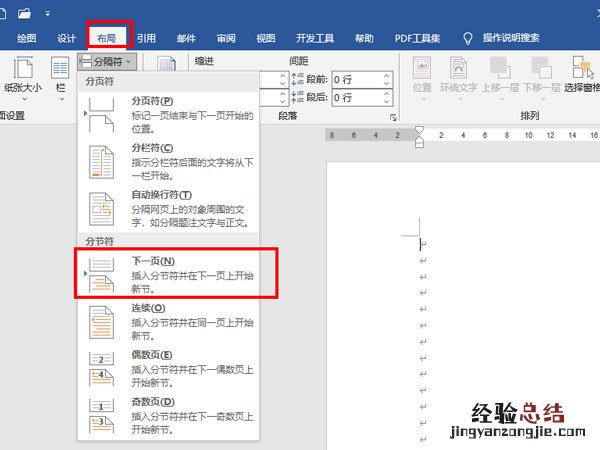Open the 引用 references tab
This screenshot has width=600, height=450.
(146, 38)
